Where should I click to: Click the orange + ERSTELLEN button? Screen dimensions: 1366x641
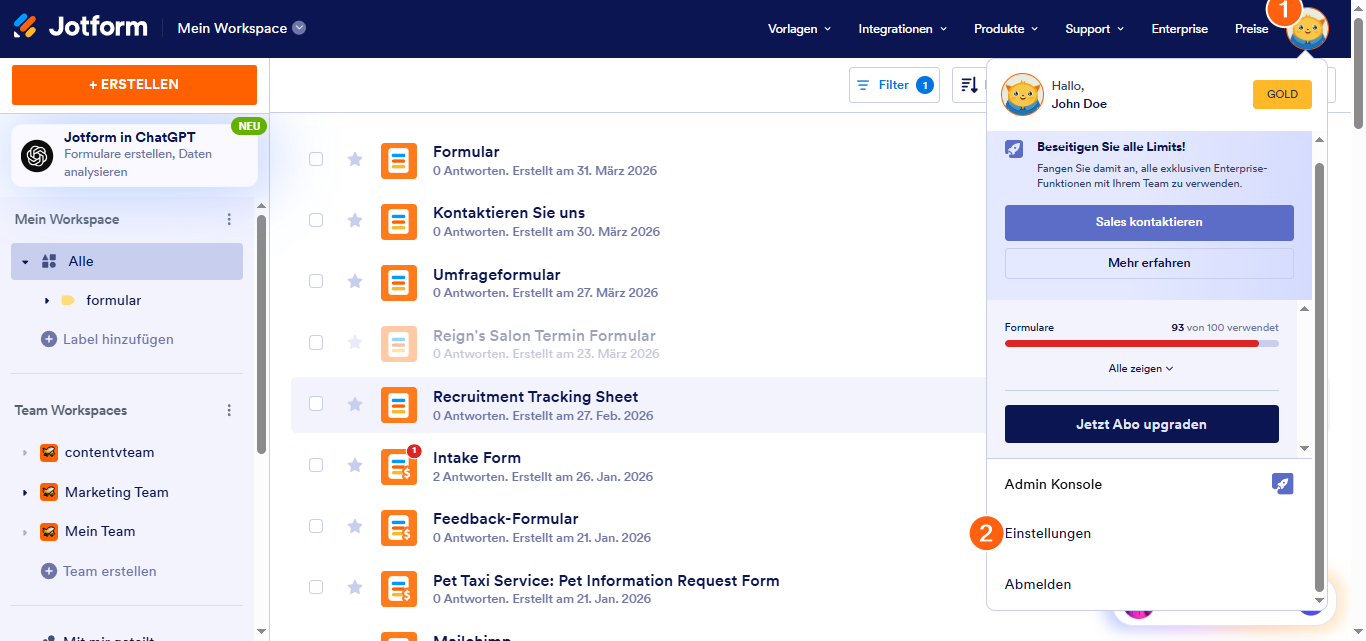click(134, 85)
